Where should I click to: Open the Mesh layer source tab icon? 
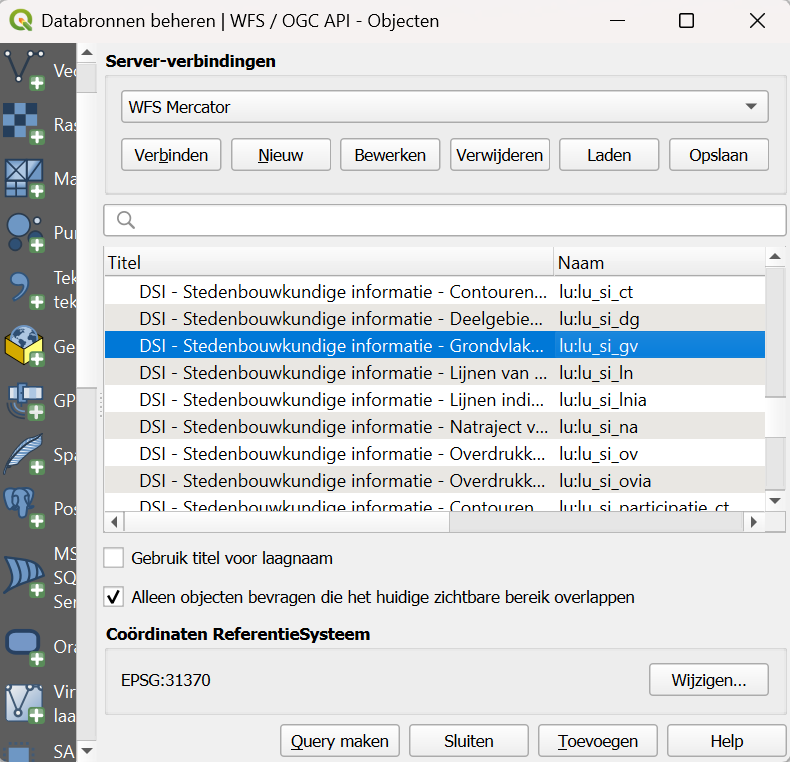click(24, 178)
